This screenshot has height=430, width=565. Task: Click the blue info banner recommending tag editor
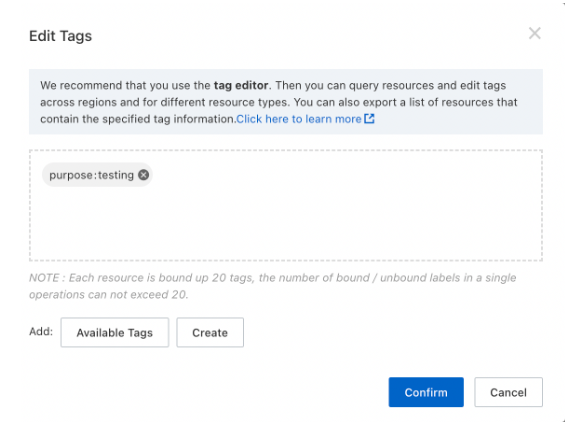pos(286,102)
